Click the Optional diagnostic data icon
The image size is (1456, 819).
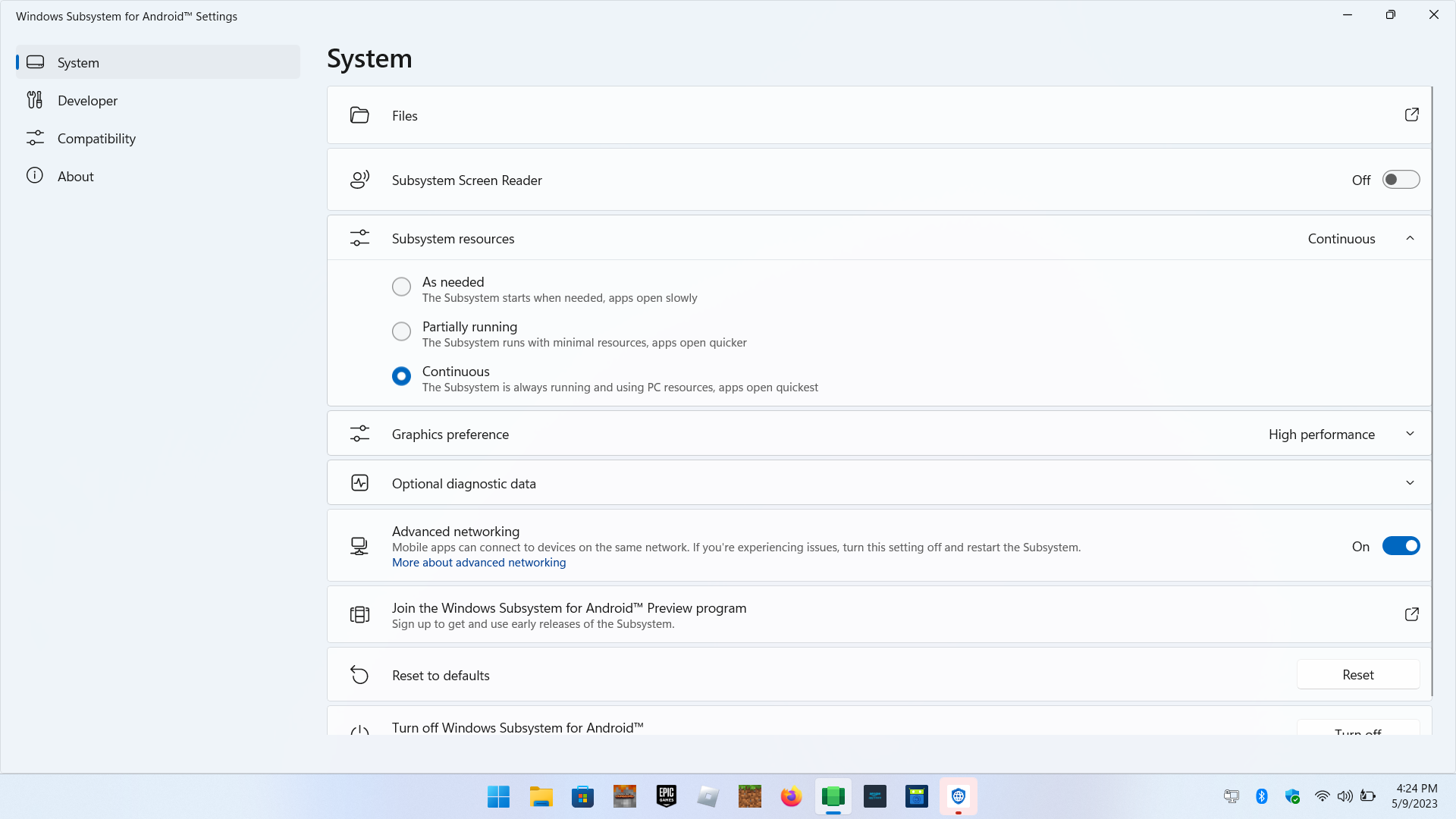(x=359, y=483)
